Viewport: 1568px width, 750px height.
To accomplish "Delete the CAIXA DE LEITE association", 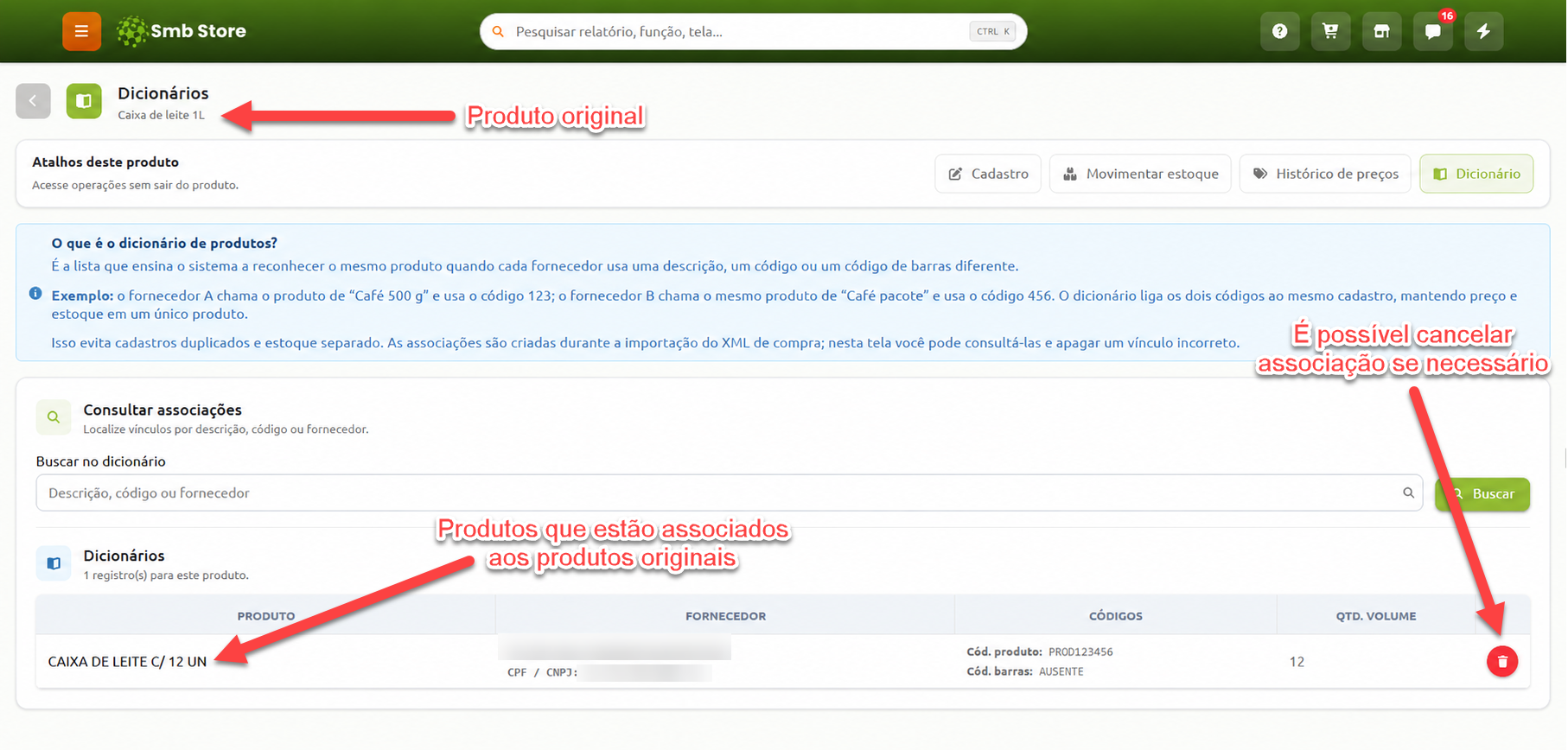I will (1501, 661).
